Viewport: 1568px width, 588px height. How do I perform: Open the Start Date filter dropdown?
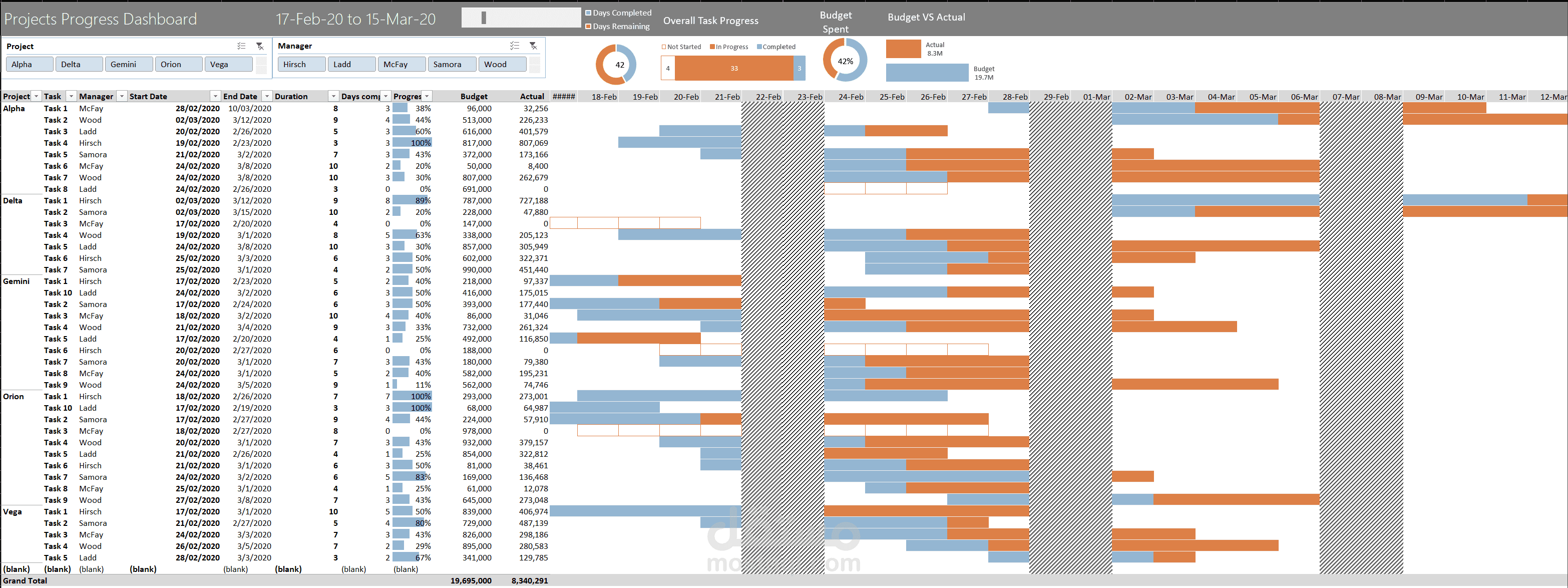pyautogui.click(x=214, y=96)
